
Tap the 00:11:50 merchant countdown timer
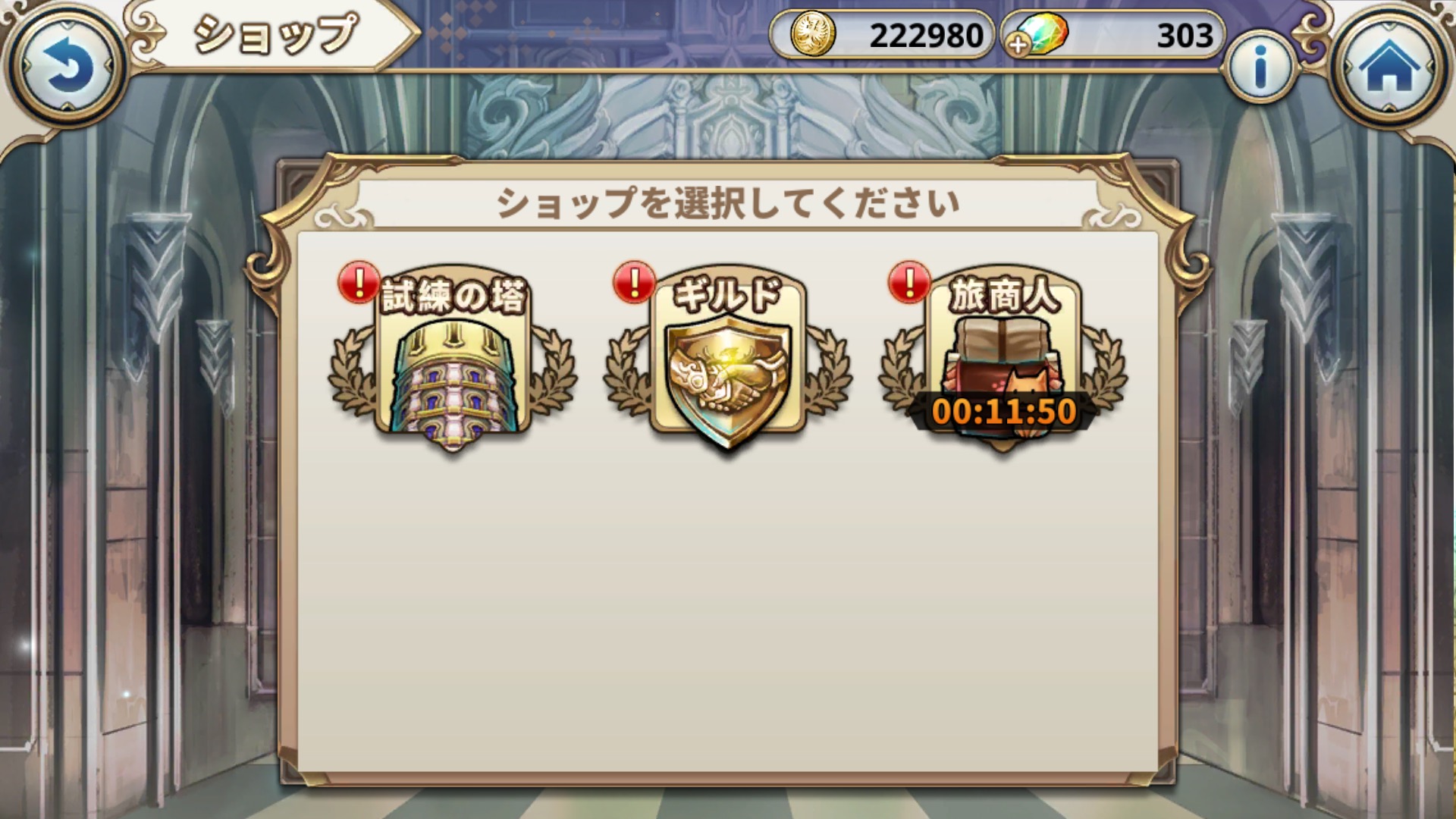[1003, 412]
